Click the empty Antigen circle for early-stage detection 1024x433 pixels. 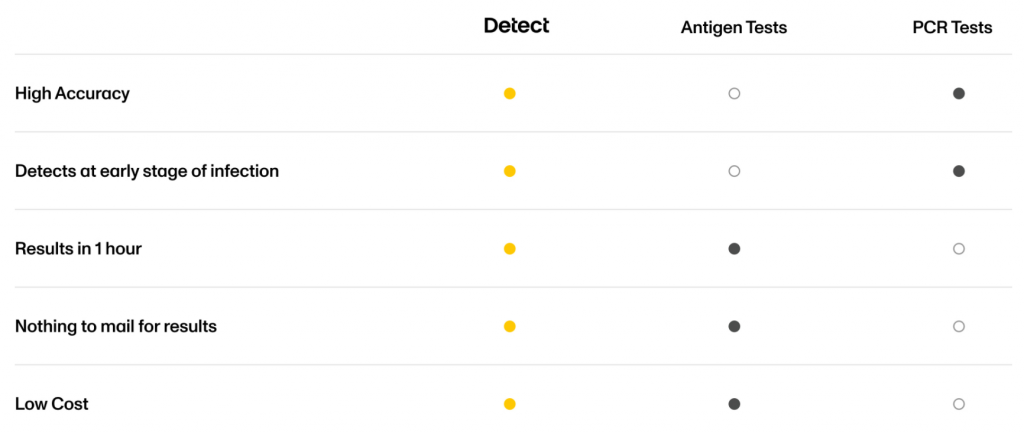coord(734,171)
